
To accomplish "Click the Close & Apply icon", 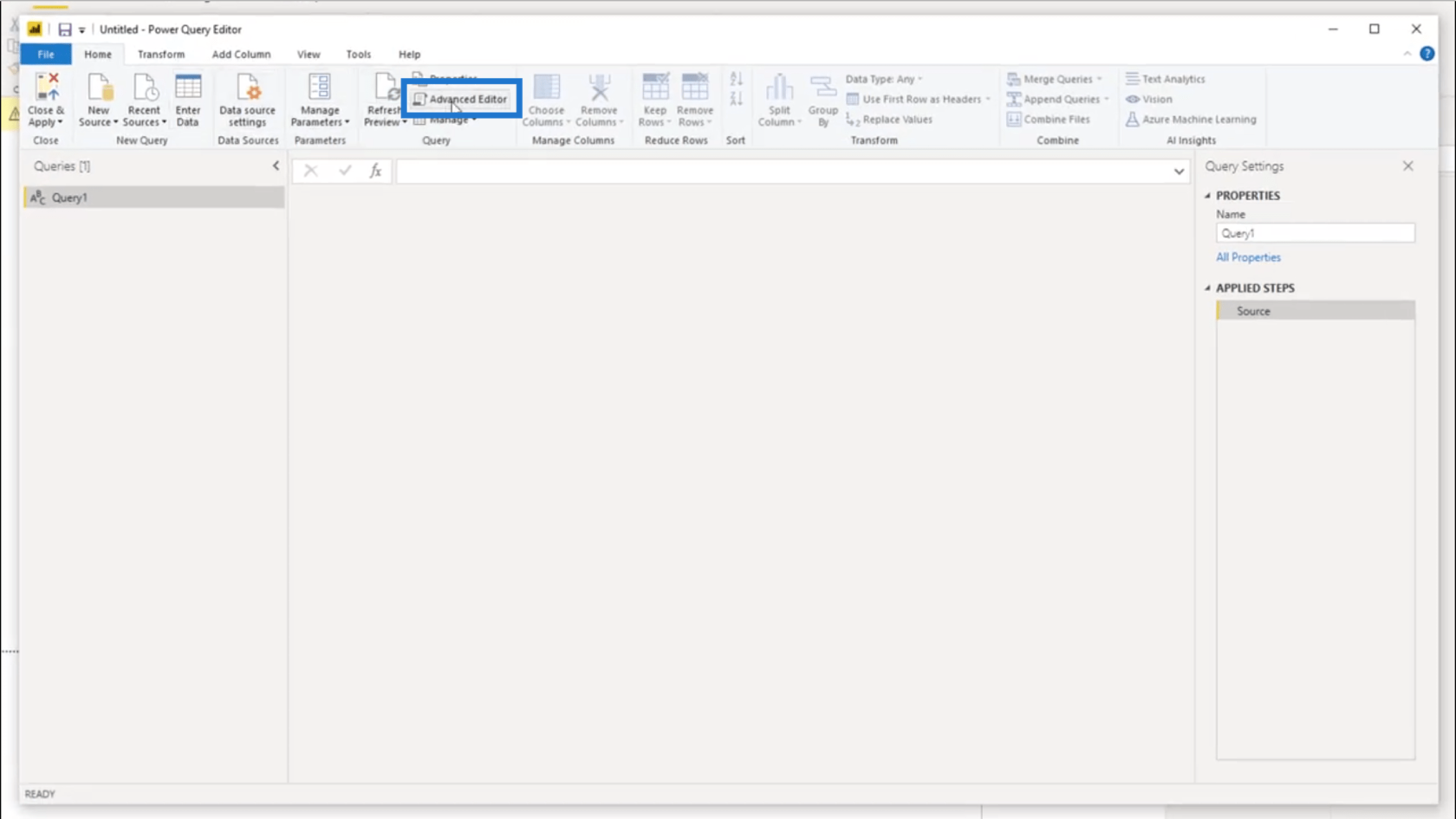I will coord(46,89).
